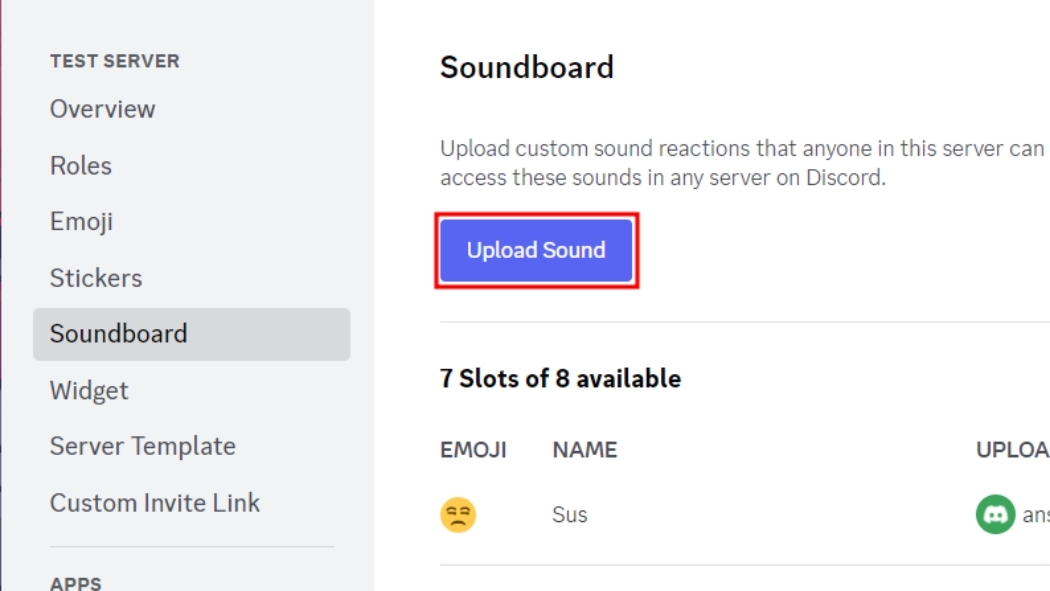Open the Server Template settings
The height and width of the screenshot is (591, 1050).
point(142,446)
